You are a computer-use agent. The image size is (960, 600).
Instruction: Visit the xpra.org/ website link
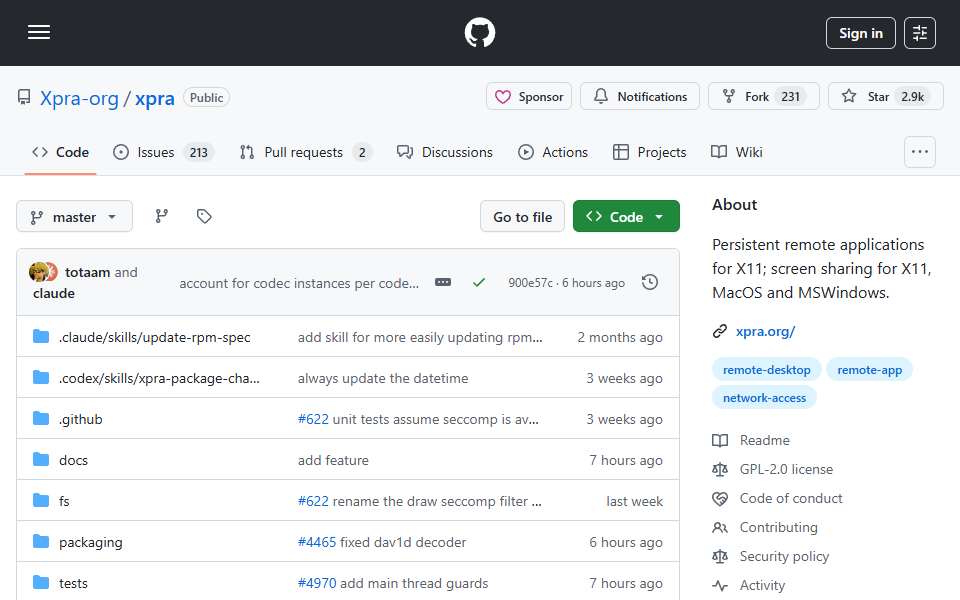tap(765, 331)
